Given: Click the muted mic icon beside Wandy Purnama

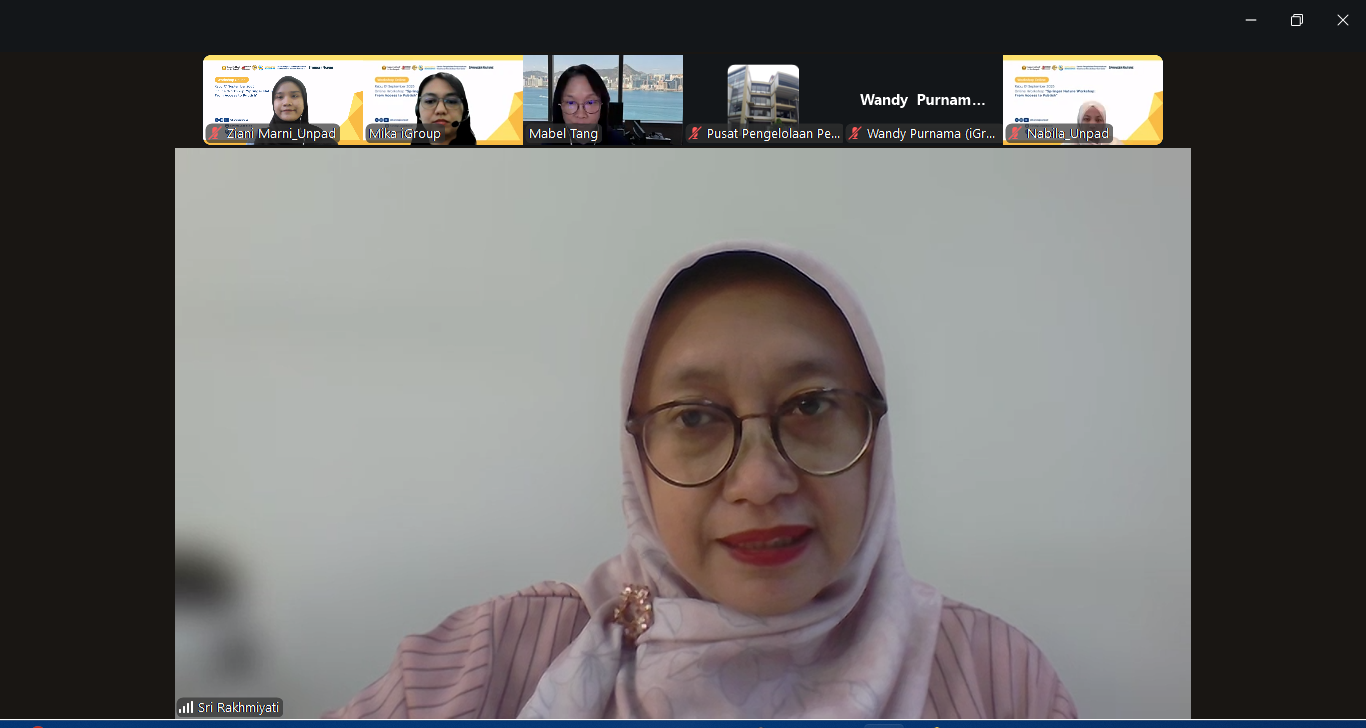Looking at the screenshot, I should click(x=855, y=134).
